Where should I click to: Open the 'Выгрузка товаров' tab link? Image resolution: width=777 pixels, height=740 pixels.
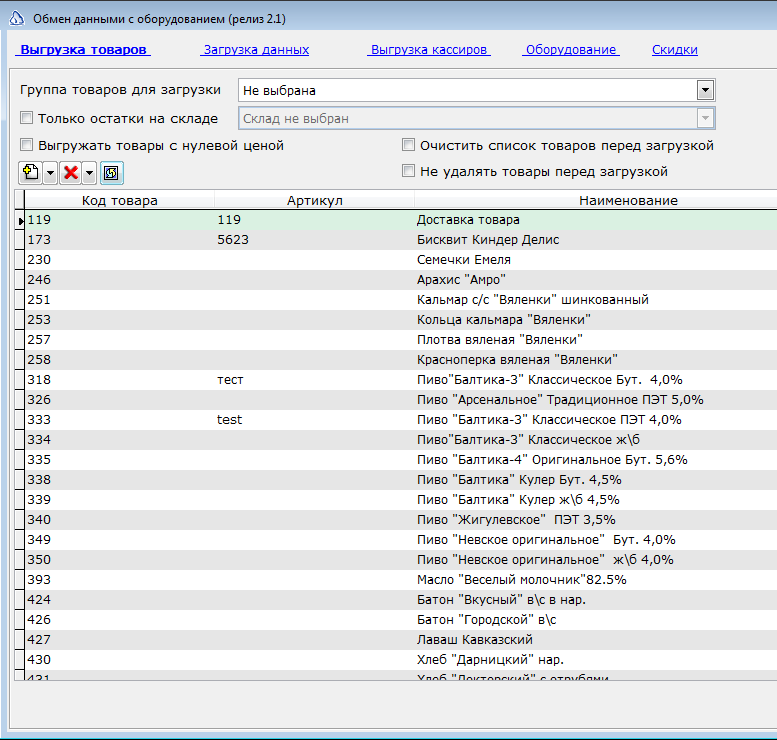83,50
